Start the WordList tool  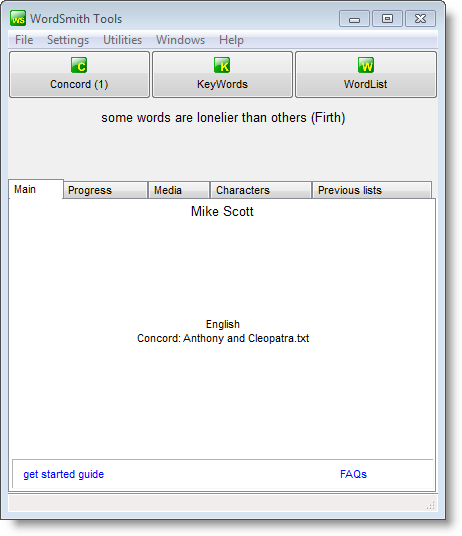point(366,75)
